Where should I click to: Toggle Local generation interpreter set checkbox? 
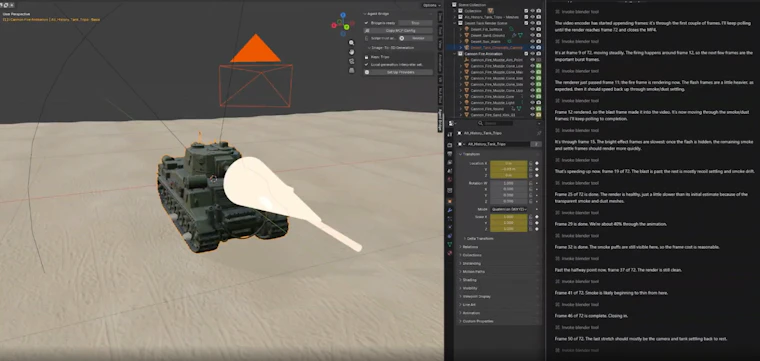366,64
